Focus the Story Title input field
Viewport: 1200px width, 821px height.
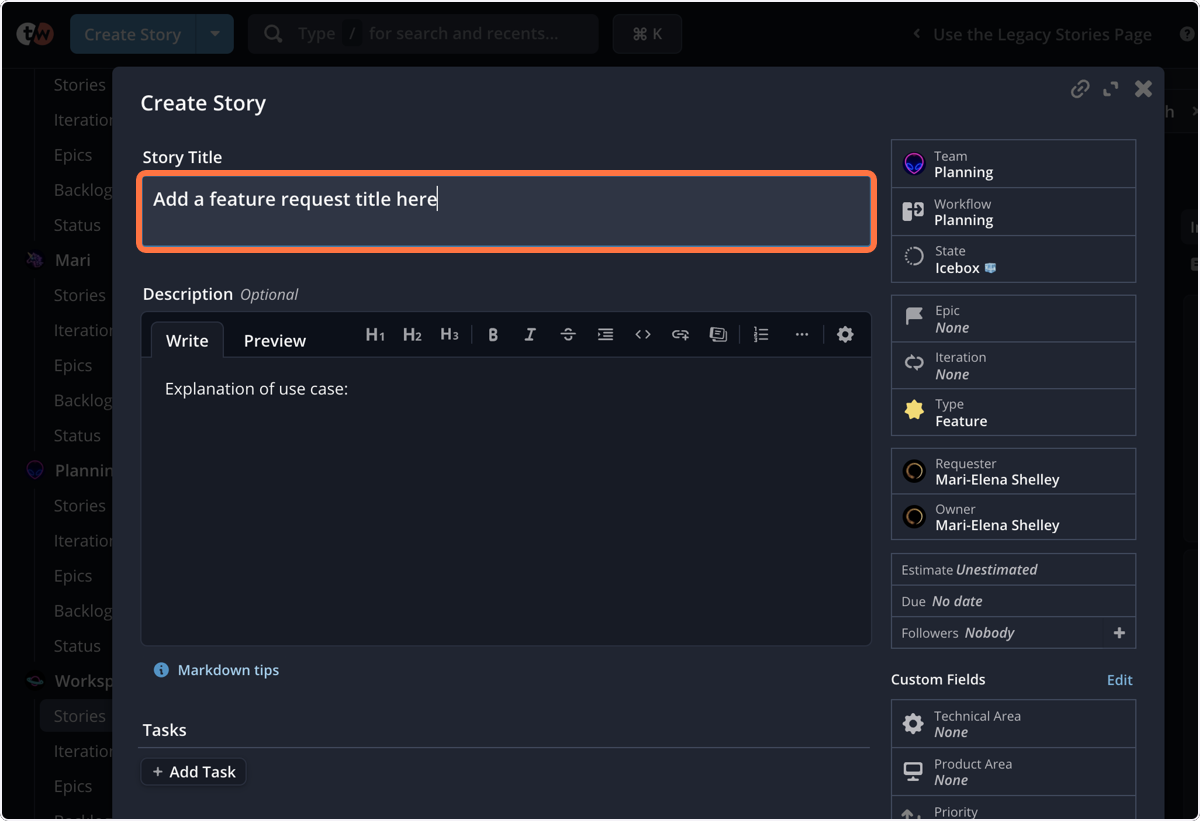[x=506, y=211]
